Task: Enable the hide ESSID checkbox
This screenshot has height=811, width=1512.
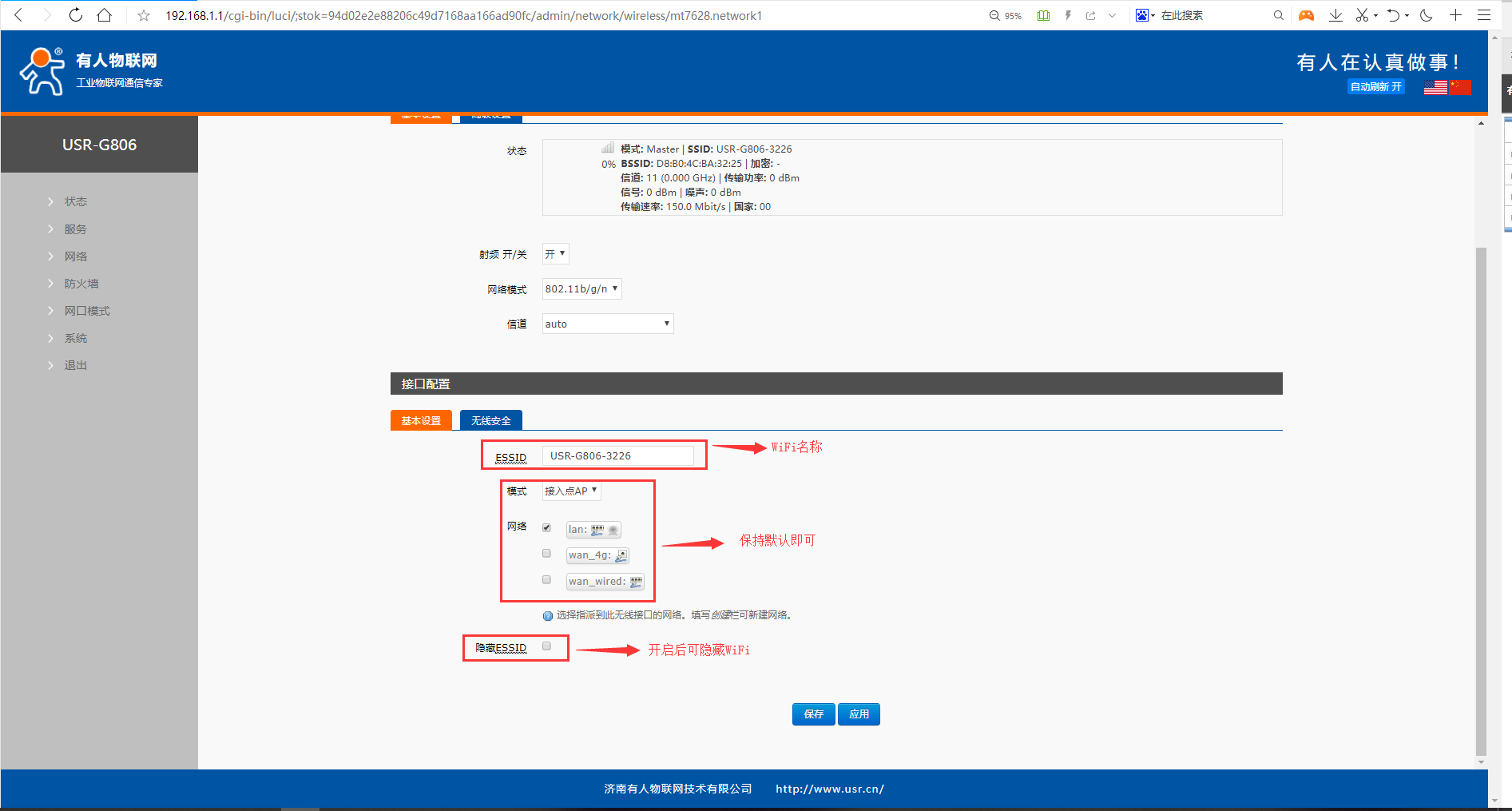Action: tap(546, 646)
